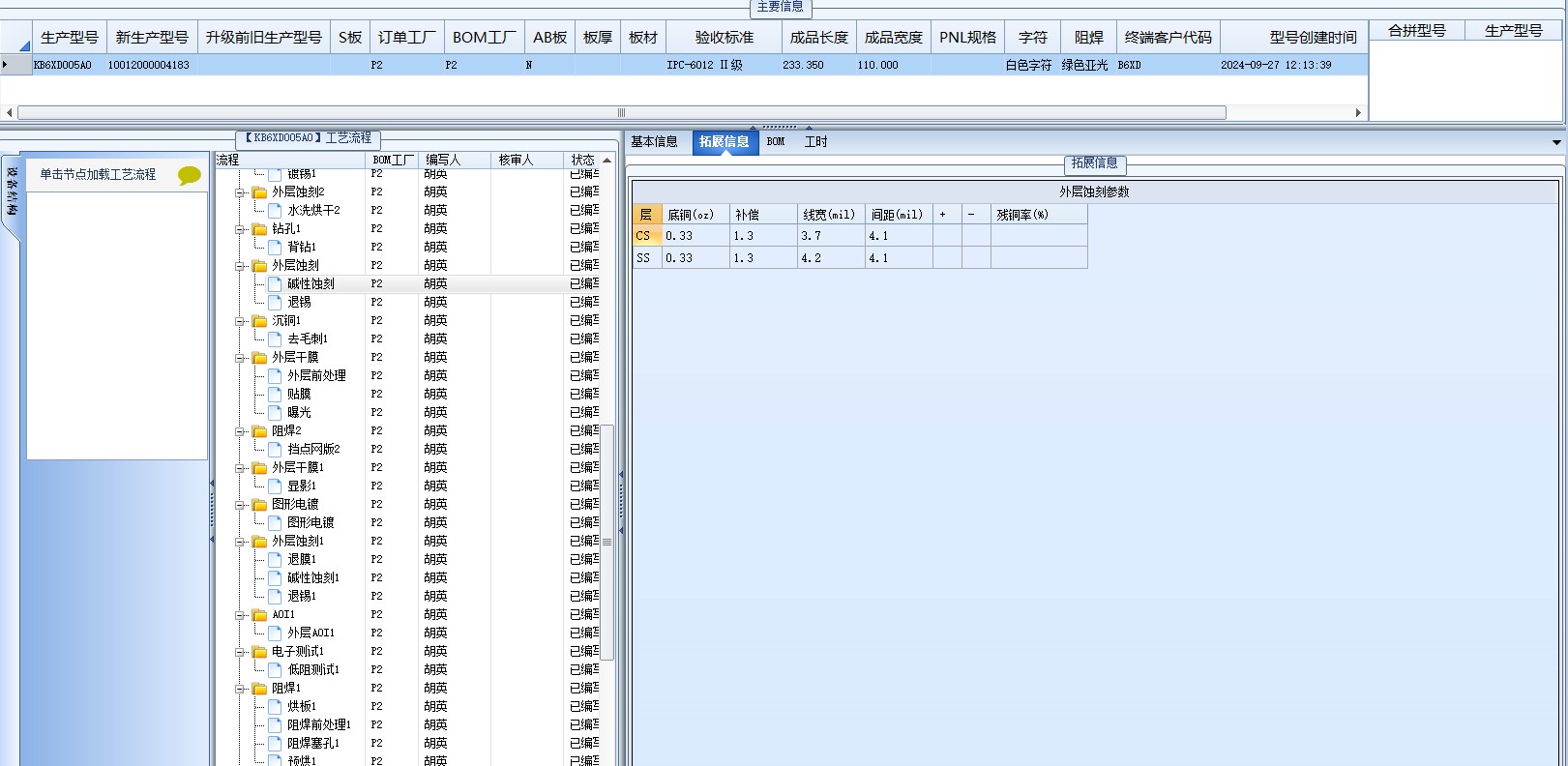Click the 合拼型号 column header
This screenshot has height=766, width=1568.
[x=1417, y=31]
